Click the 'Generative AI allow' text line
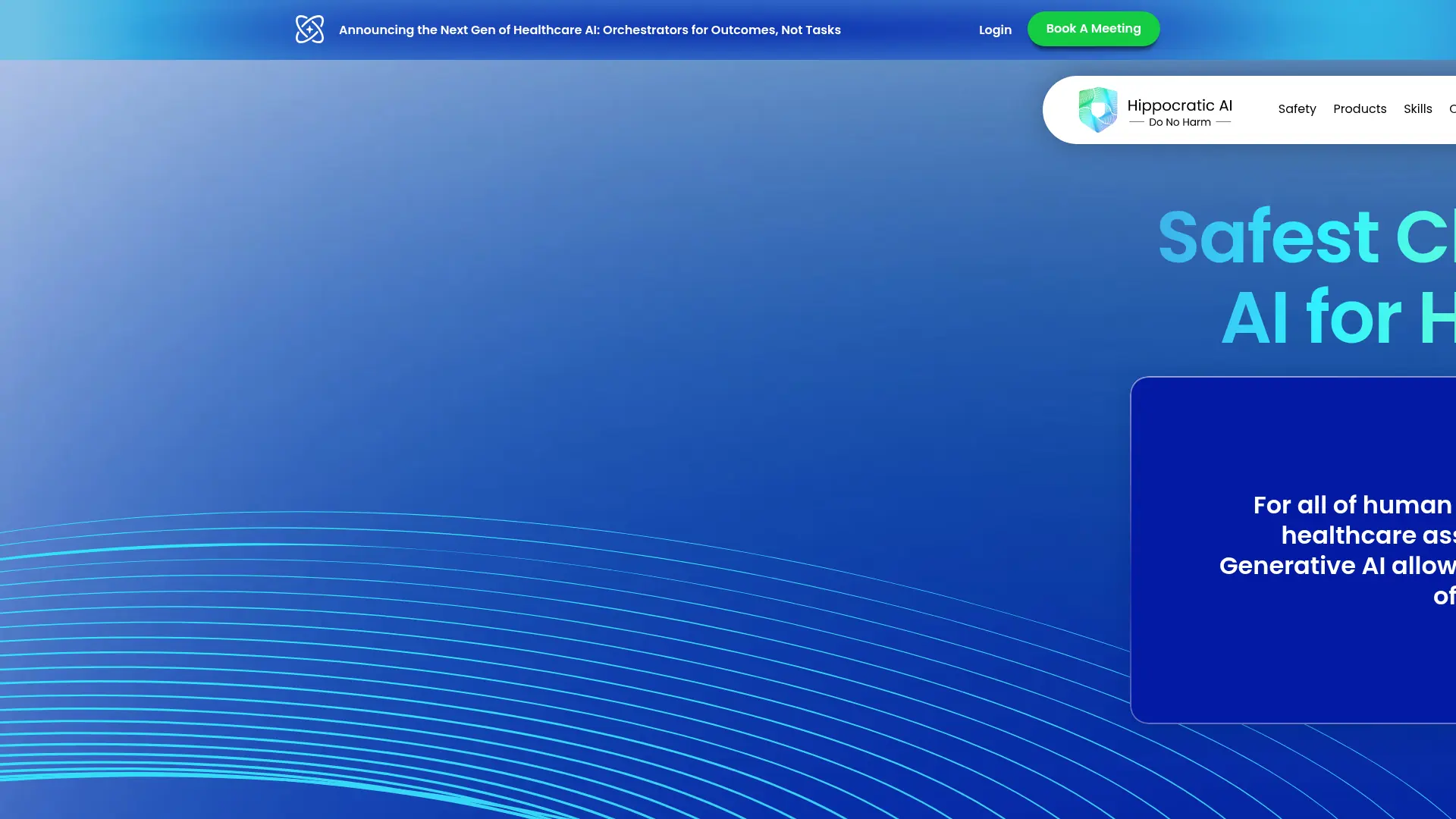The height and width of the screenshot is (819, 1456). tap(1337, 566)
